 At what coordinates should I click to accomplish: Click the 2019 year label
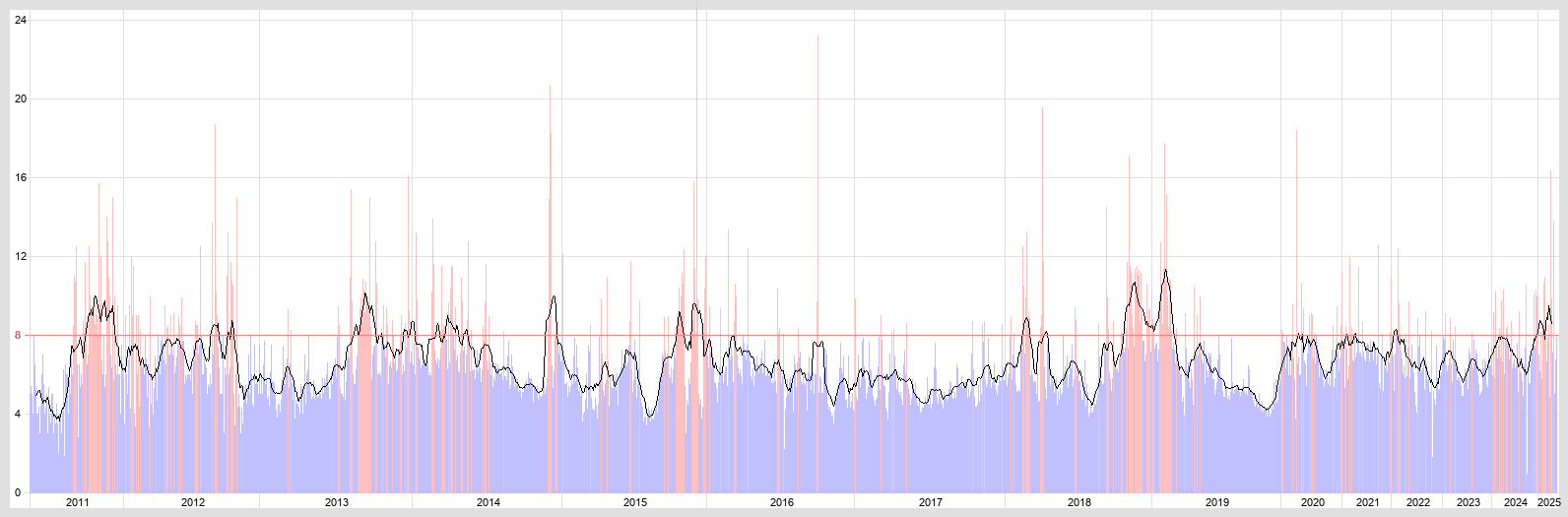pos(1217,502)
